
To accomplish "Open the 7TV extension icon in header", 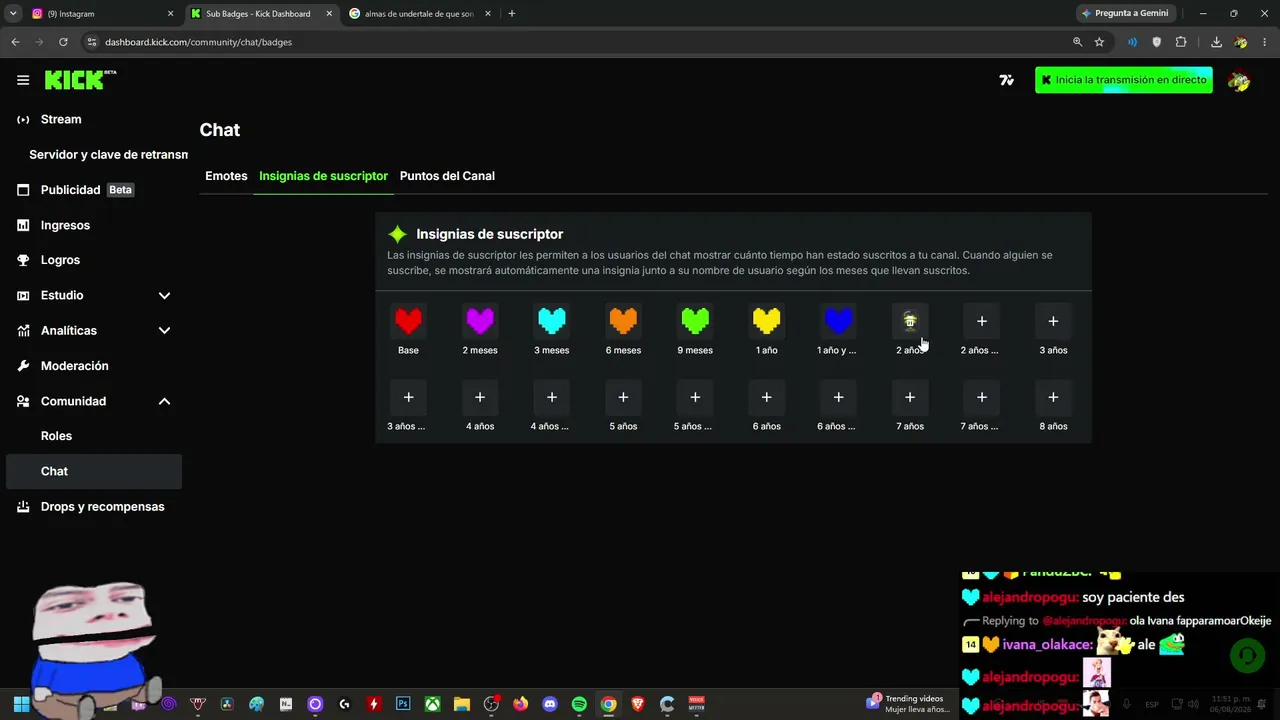I will 1007,80.
